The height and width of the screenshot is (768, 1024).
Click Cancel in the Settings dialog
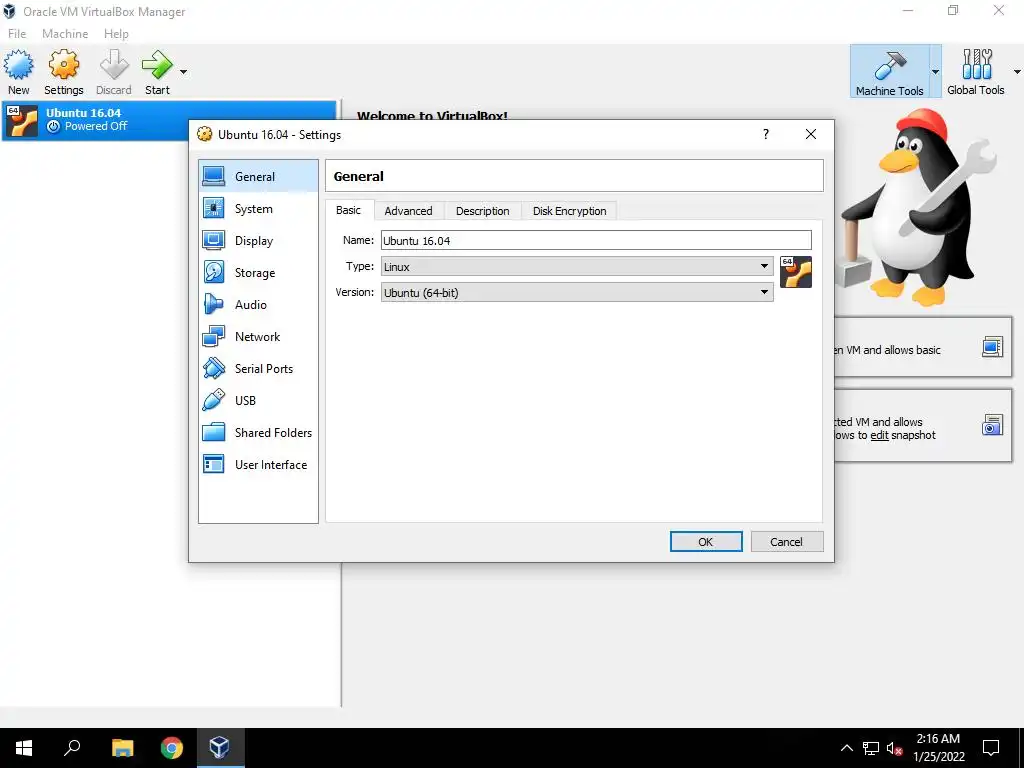coord(786,541)
